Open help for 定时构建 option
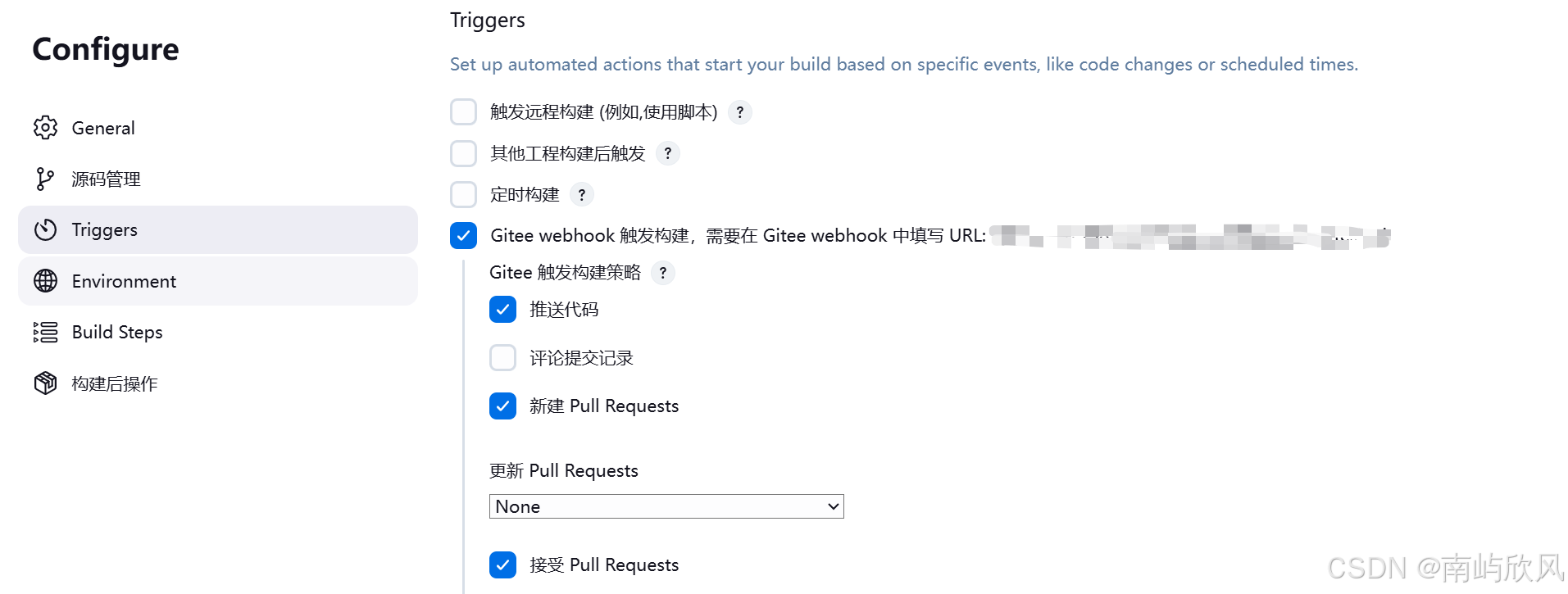This screenshot has height=594, width=1568. pyautogui.click(x=582, y=194)
